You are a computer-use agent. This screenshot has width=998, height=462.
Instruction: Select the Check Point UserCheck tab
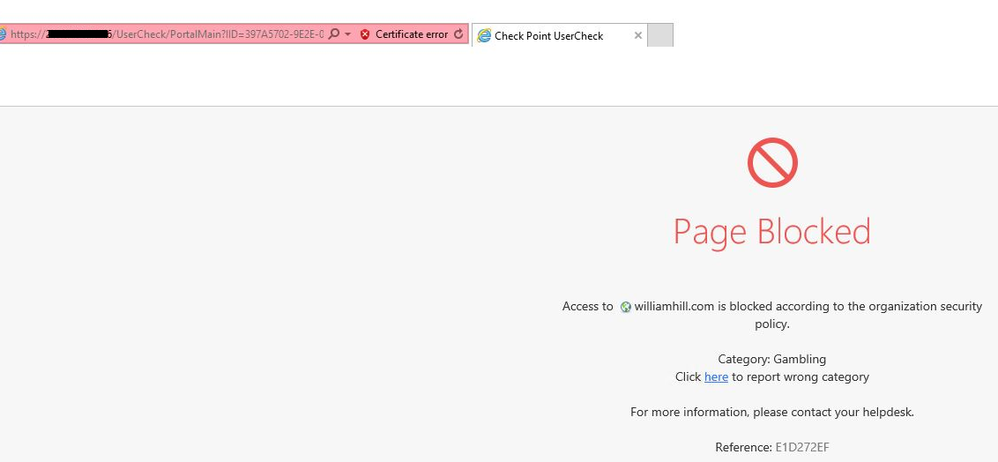click(549, 36)
